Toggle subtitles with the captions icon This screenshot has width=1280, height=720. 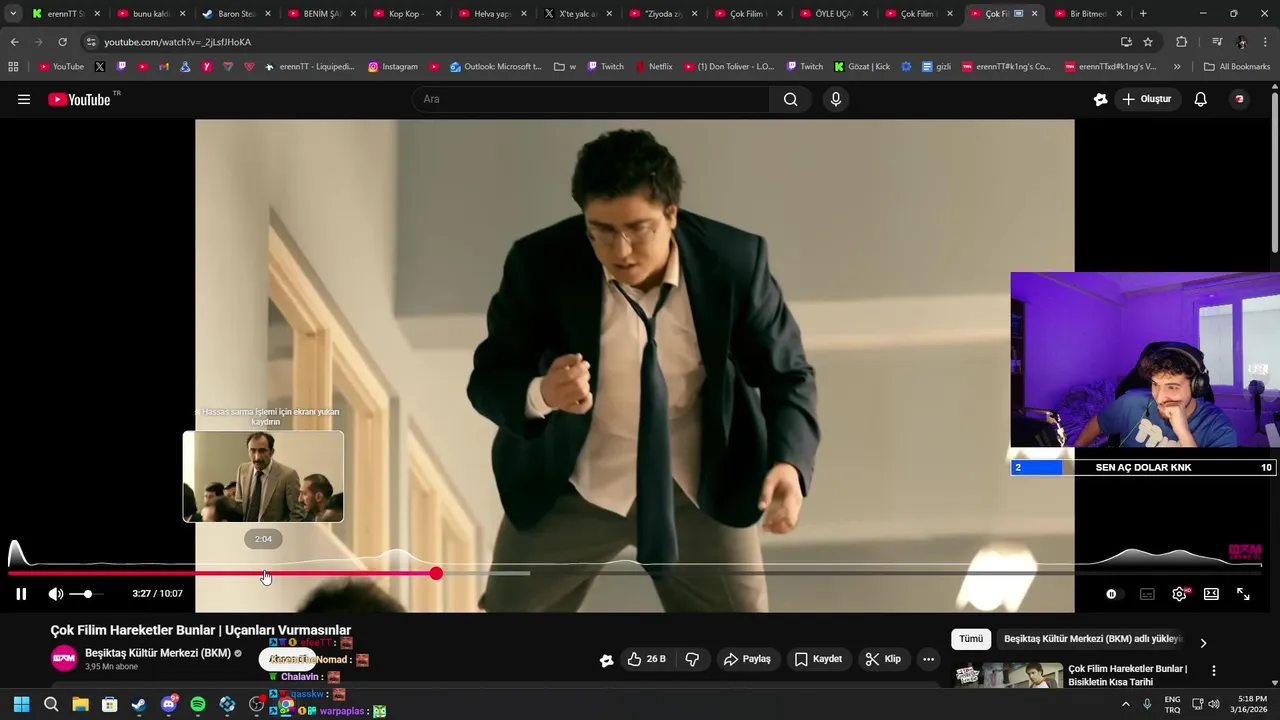(x=1147, y=594)
